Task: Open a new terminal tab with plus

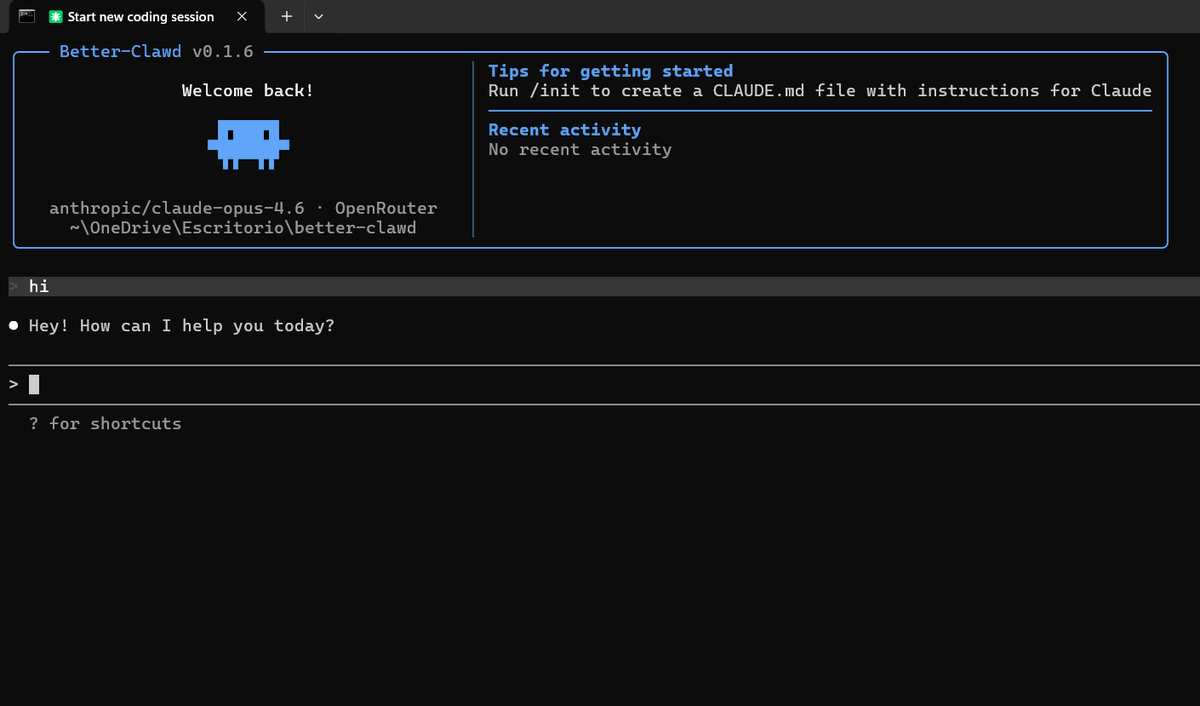Action: click(x=287, y=16)
